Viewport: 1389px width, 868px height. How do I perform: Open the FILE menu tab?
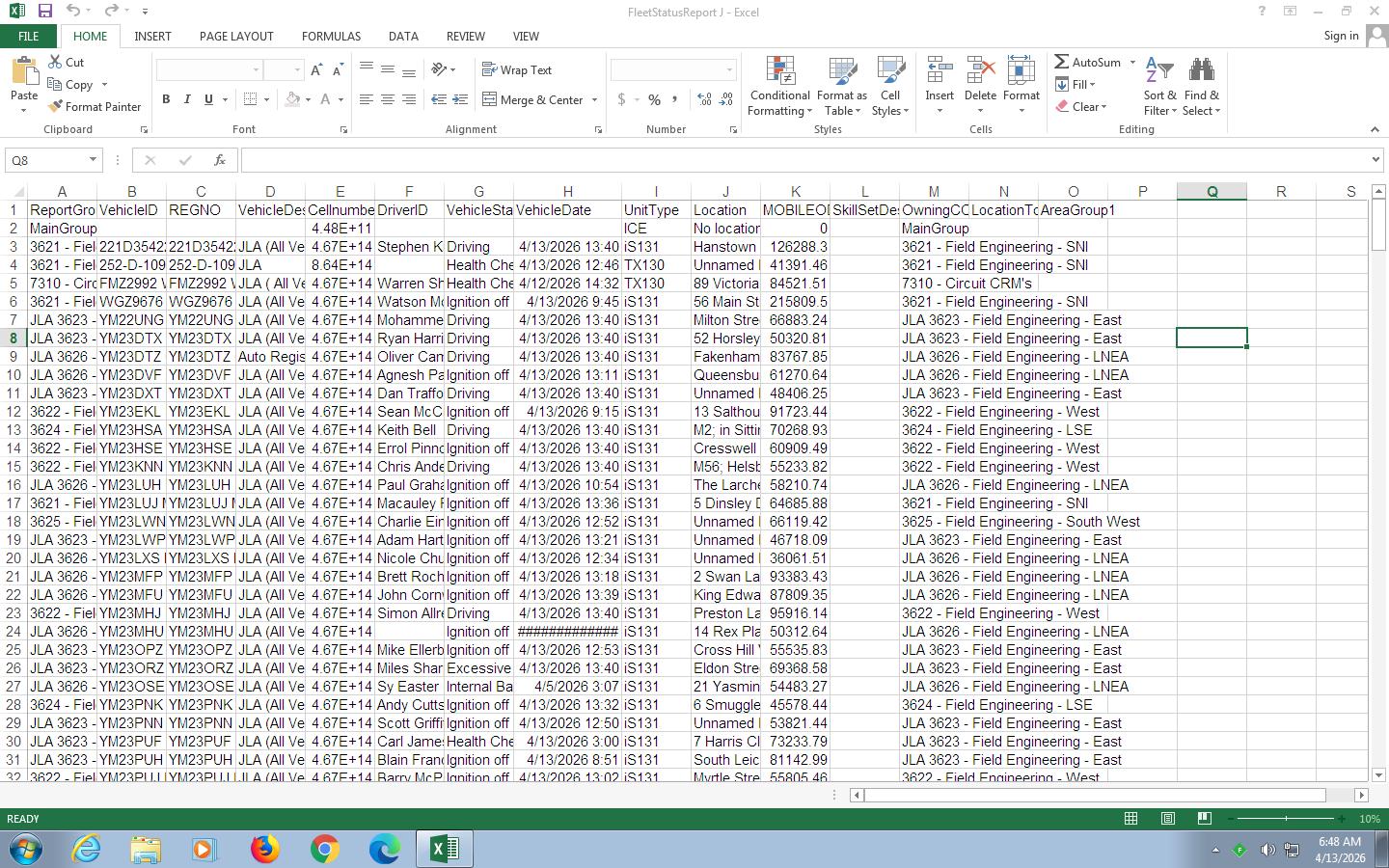[28, 36]
